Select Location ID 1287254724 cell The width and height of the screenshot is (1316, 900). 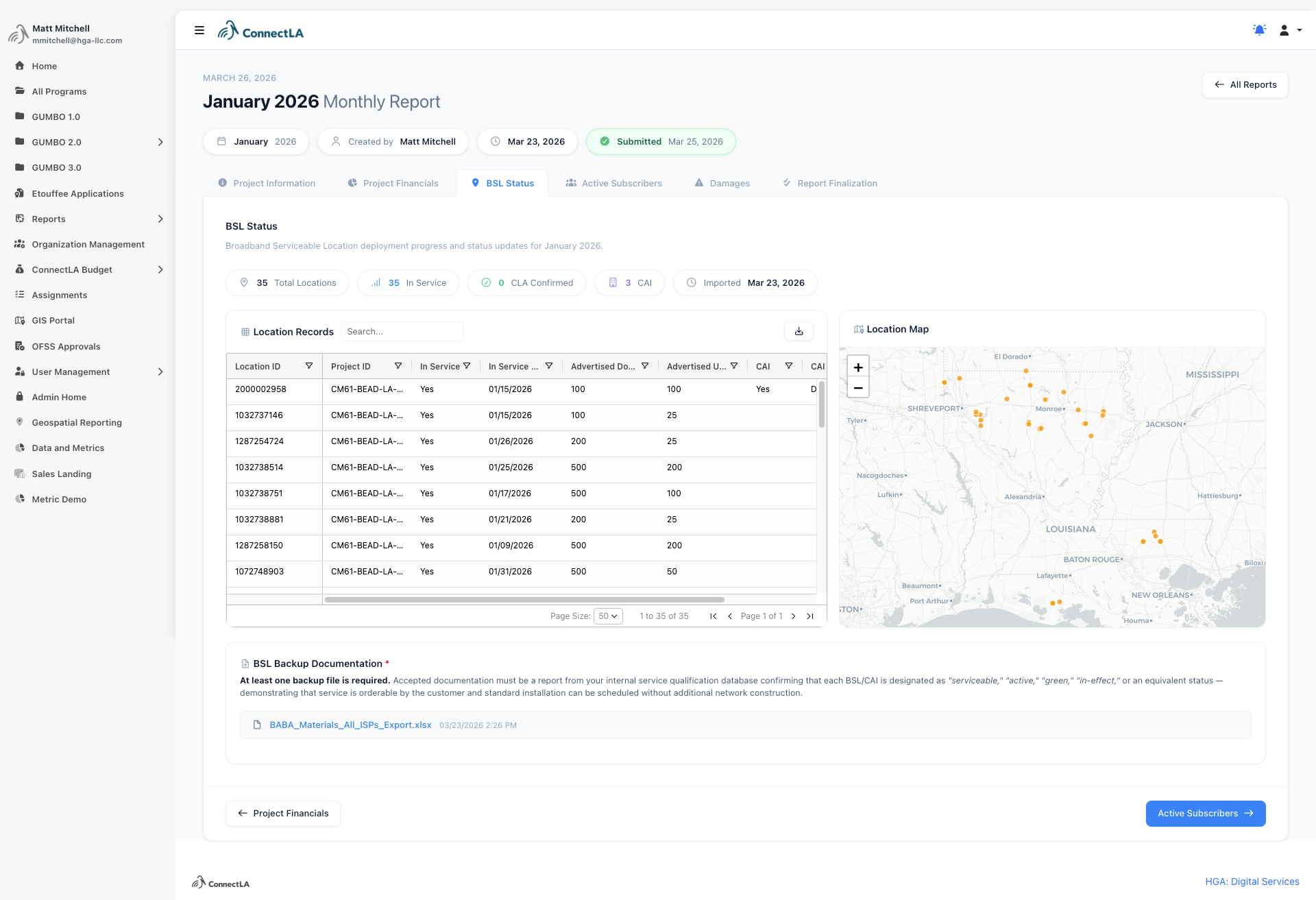tap(274, 441)
